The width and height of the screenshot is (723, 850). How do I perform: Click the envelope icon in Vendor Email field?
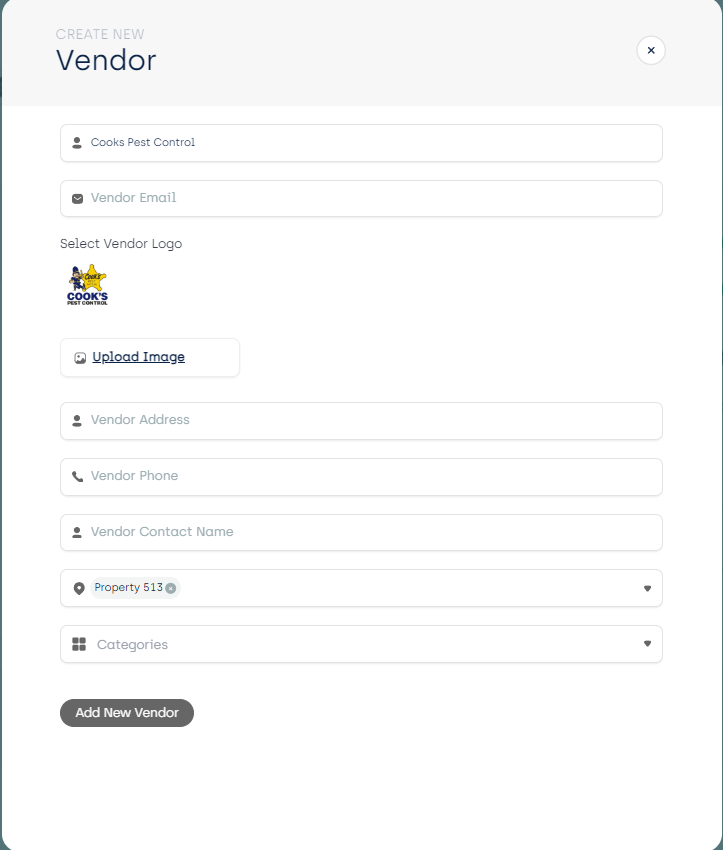(x=77, y=199)
